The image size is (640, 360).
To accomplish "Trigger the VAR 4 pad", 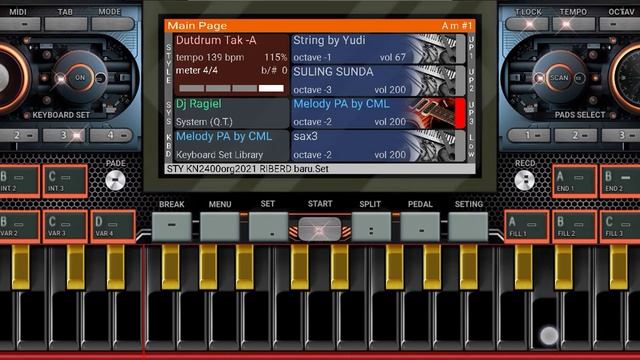I will 113,227.
